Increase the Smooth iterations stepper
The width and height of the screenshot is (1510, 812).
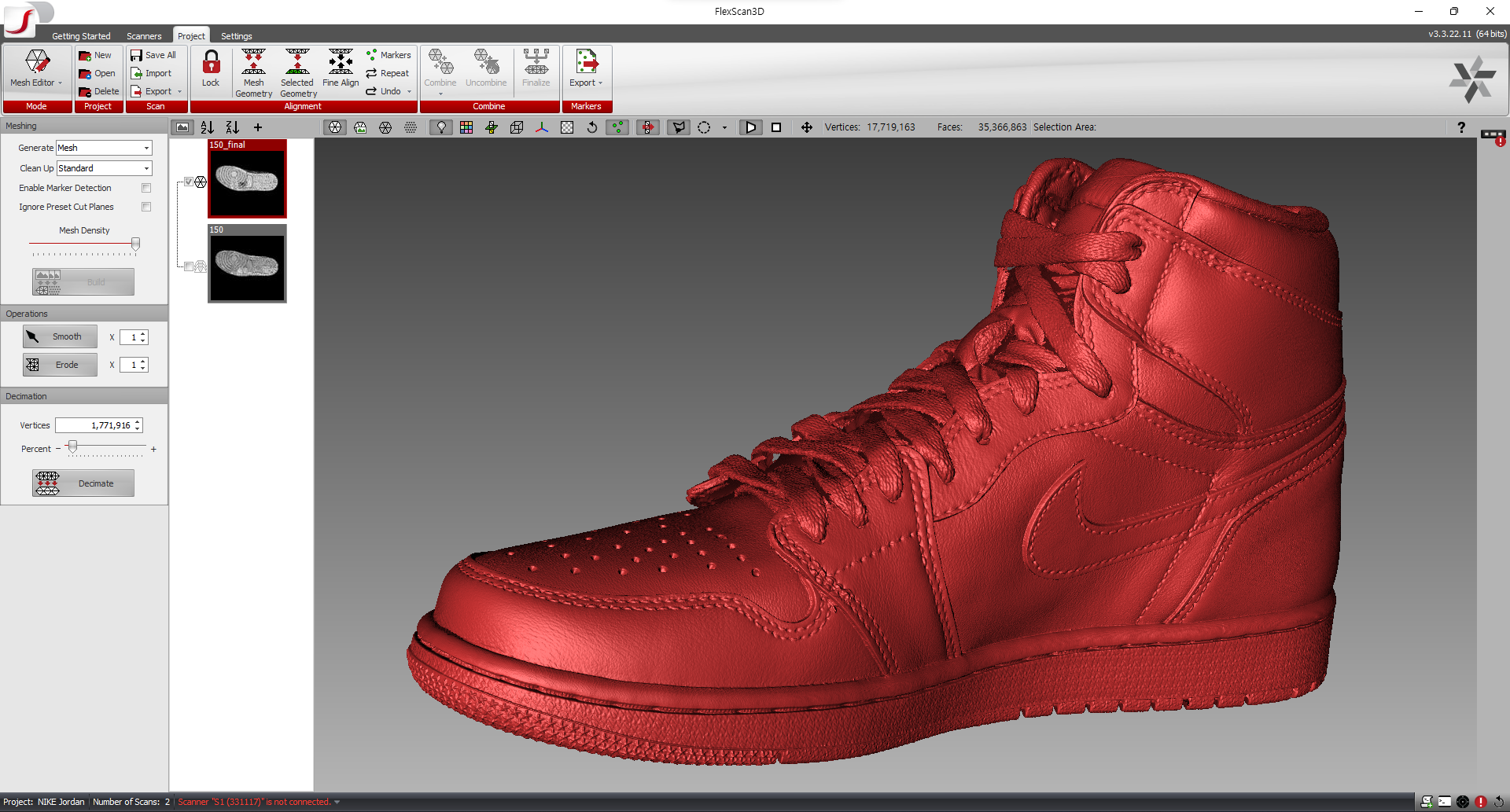pyautogui.click(x=143, y=334)
